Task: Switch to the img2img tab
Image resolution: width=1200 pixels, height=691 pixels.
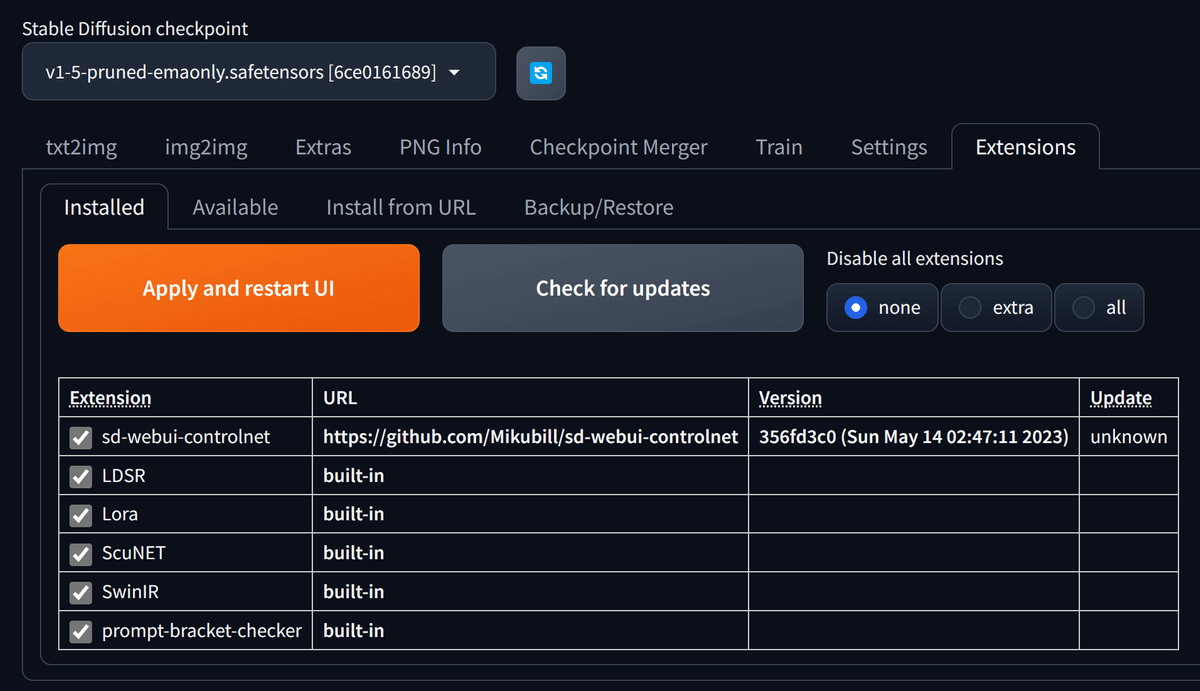Action: 206,147
